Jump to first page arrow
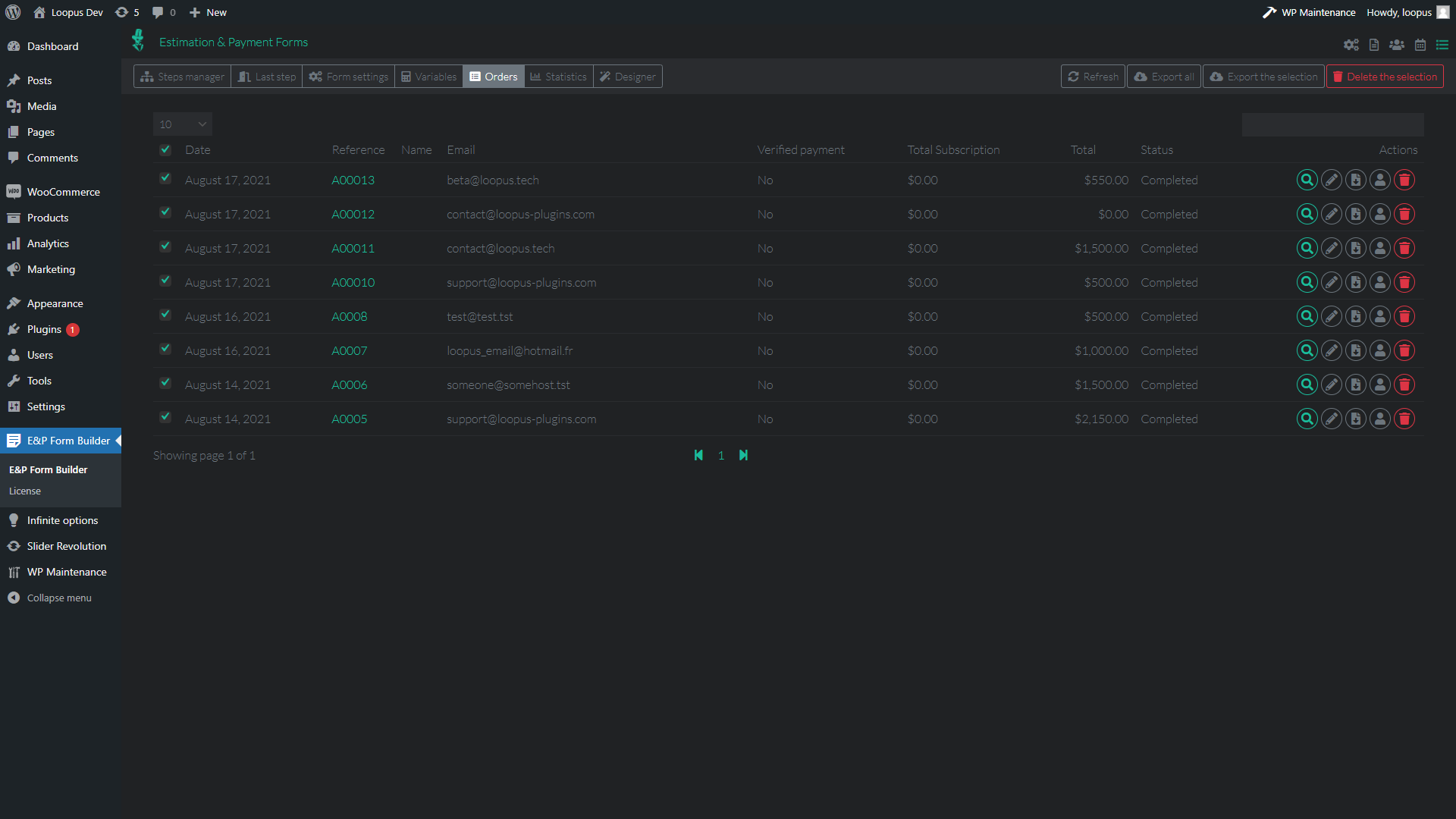1456x819 pixels. [698, 455]
